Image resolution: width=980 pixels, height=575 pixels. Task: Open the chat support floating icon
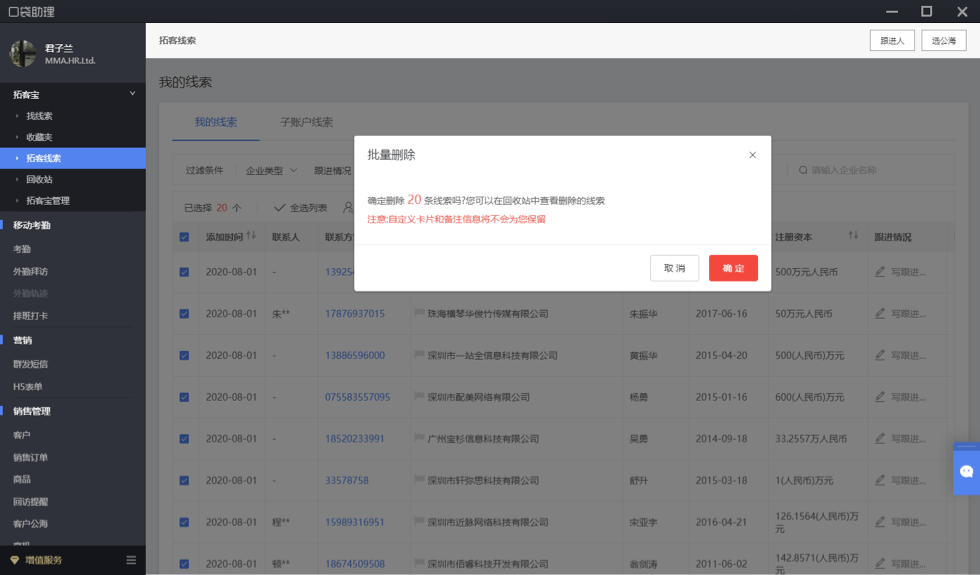click(966, 471)
